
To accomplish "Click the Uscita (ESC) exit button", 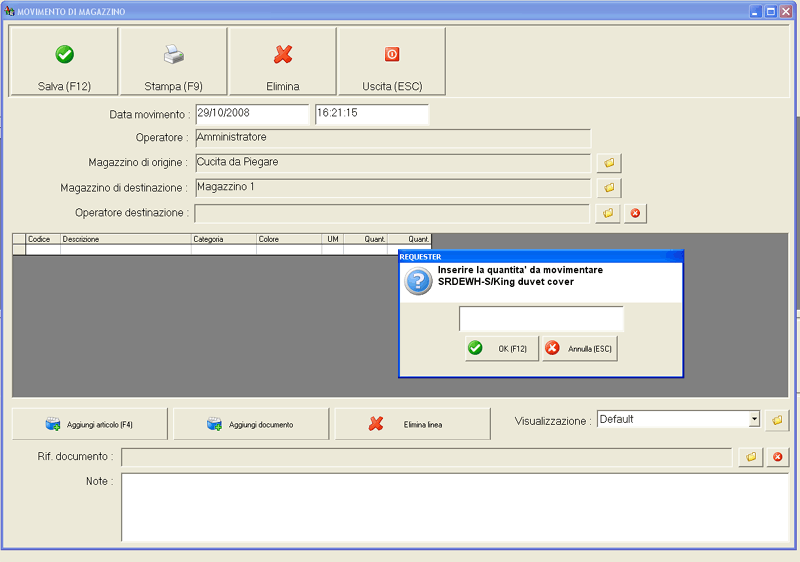I will click(392, 61).
